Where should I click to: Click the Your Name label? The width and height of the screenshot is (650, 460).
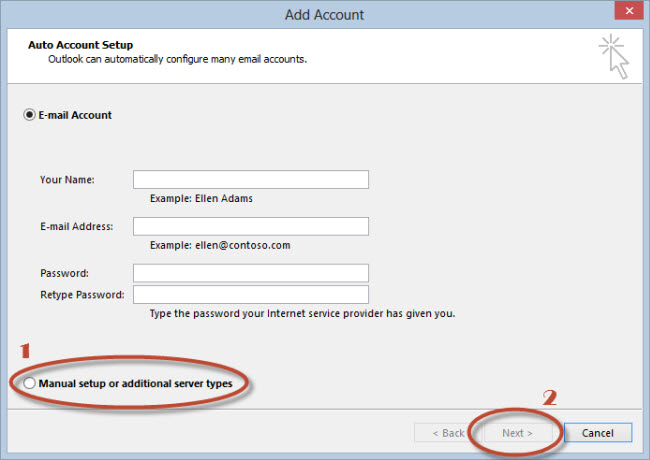67,180
